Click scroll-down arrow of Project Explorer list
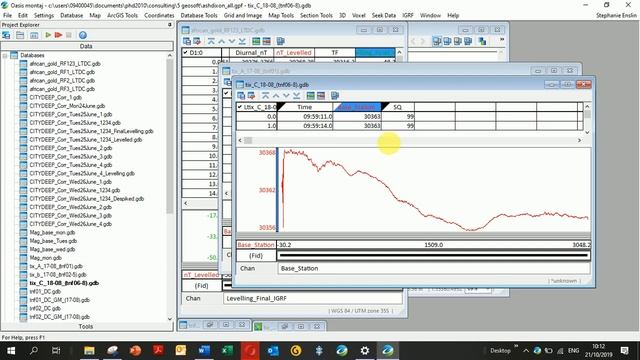The width and height of the screenshot is (640, 360). (170, 319)
